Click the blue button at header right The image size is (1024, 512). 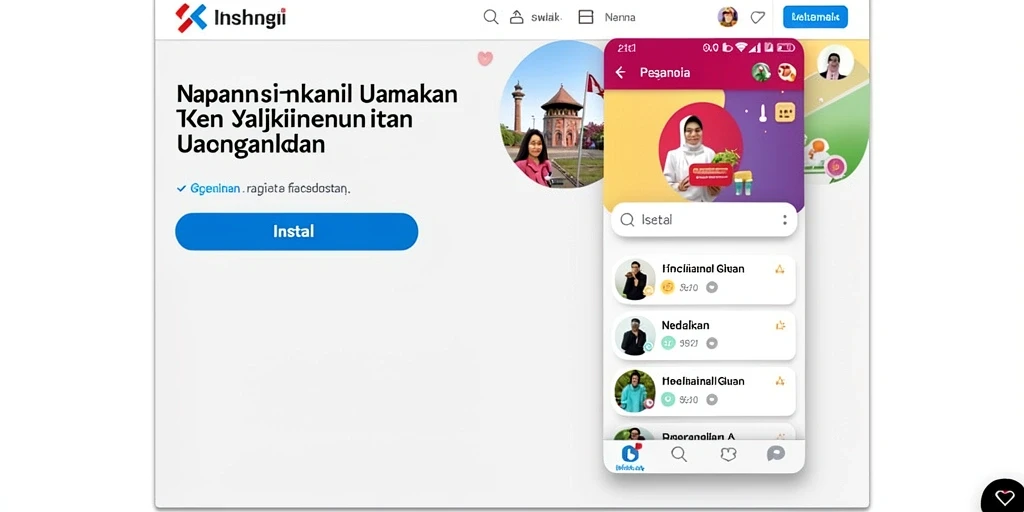click(815, 17)
